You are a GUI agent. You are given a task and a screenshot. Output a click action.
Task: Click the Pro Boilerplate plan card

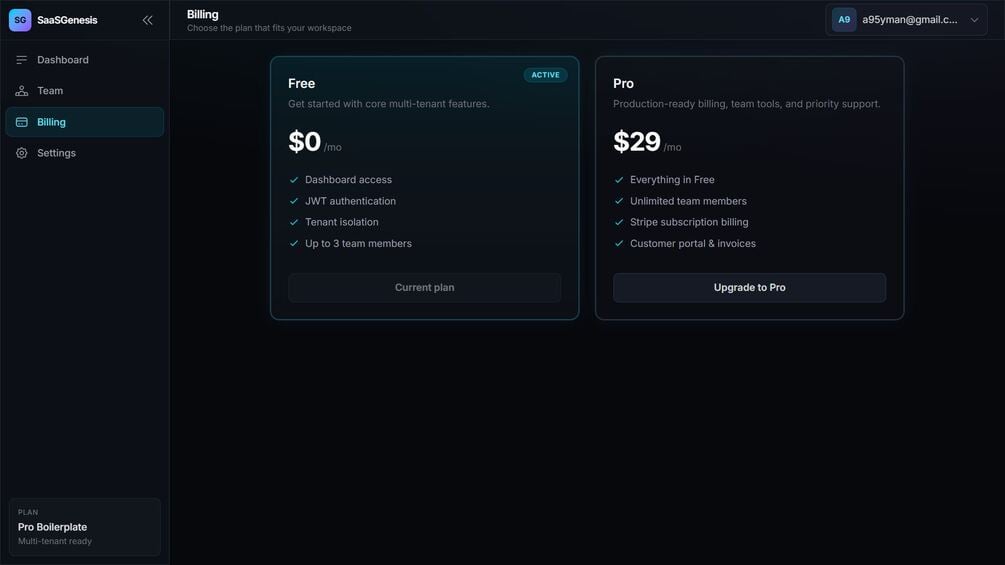85,527
